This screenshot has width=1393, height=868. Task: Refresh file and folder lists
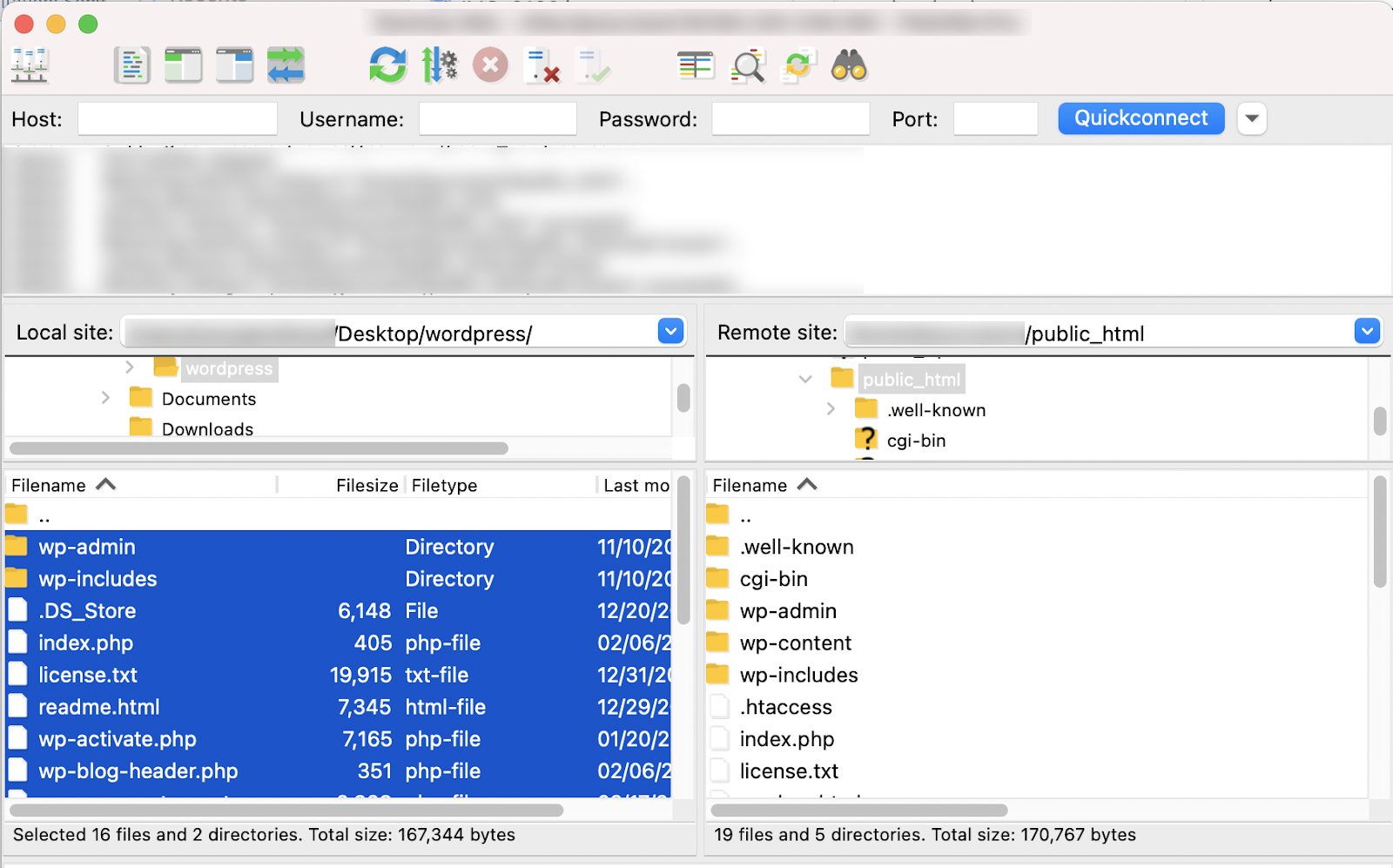(387, 65)
